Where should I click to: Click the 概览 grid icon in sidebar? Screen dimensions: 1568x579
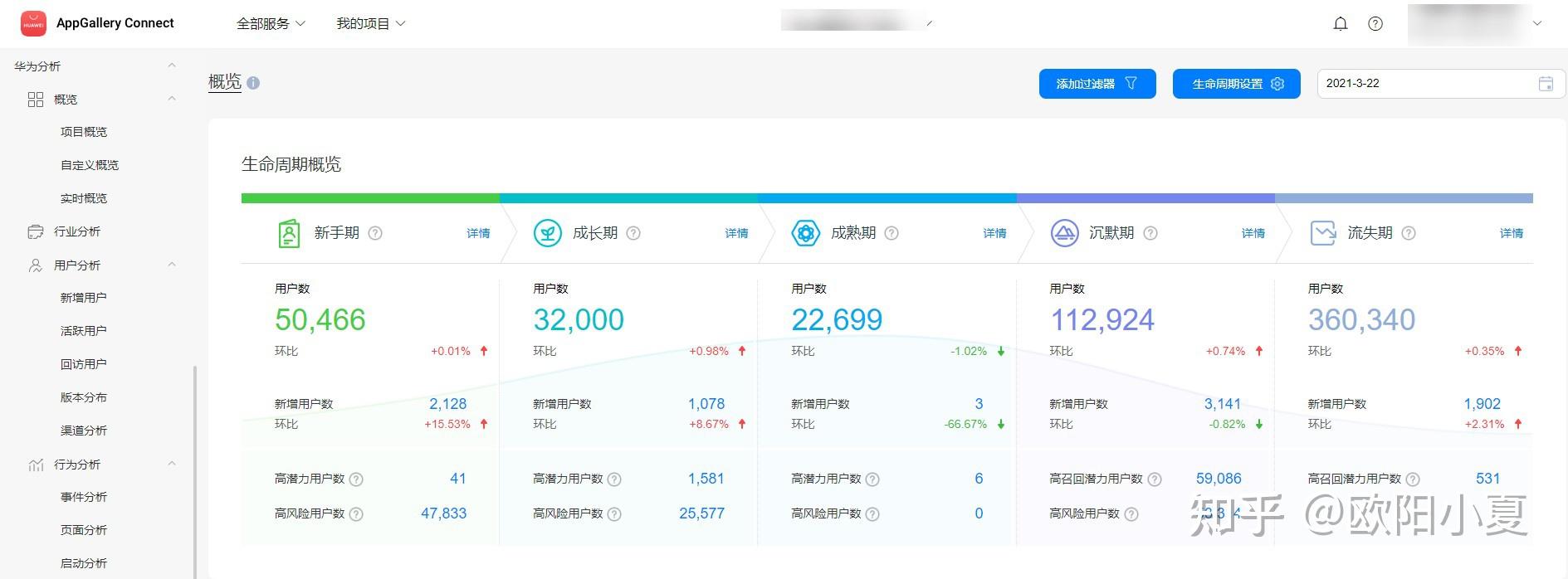(36, 100)
